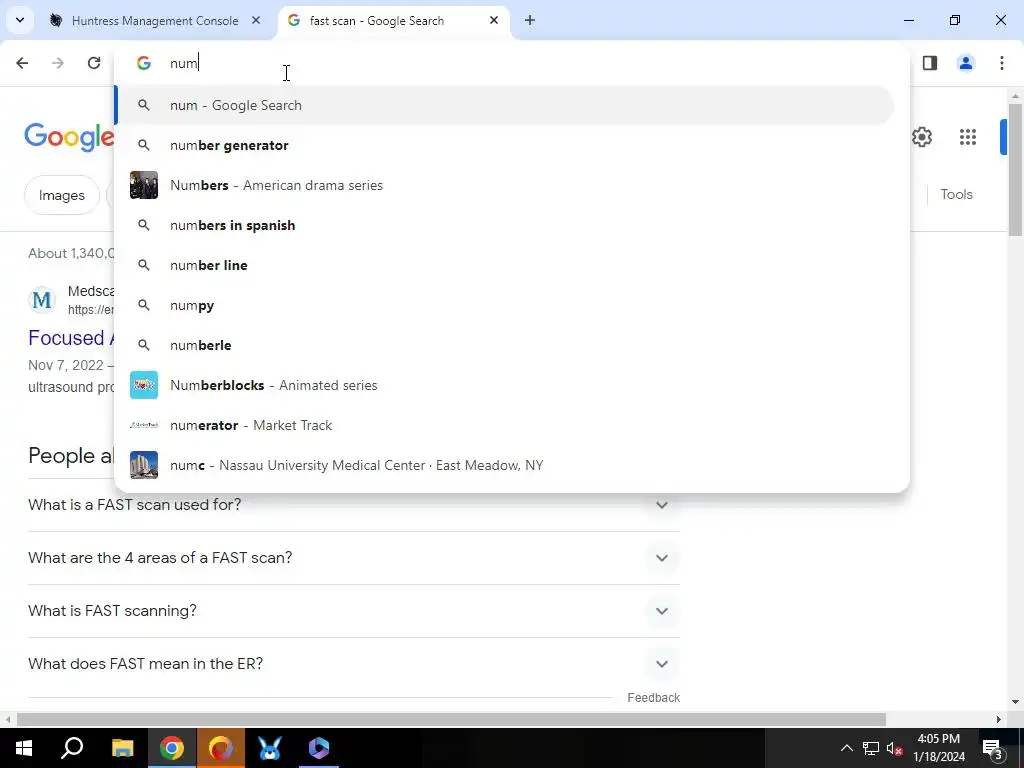
Task: Open the tab search dropdown arrow
Action: click(x=20, y=20)
